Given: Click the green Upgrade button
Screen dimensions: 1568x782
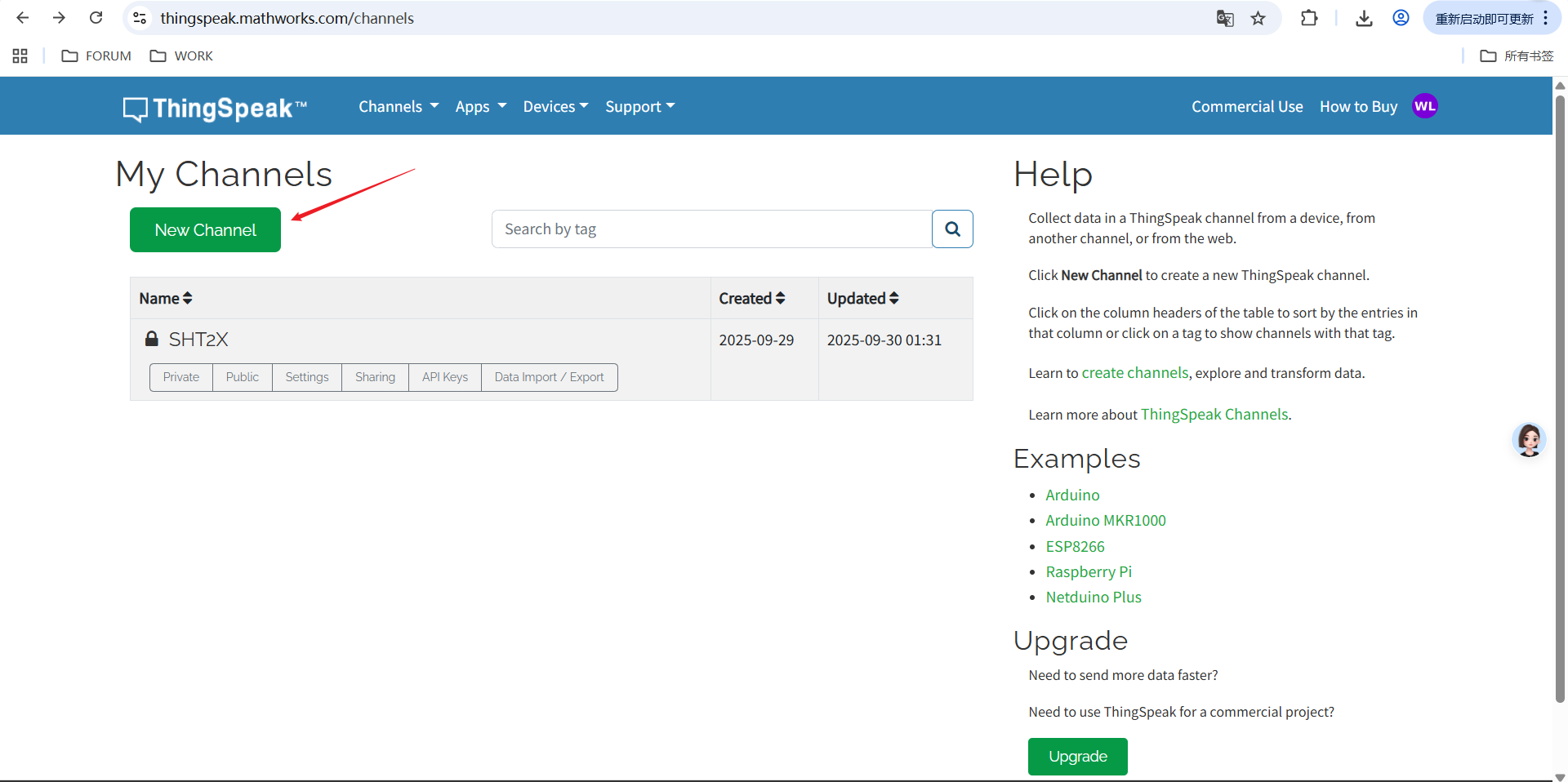Looking at the screenshot, I should tap(1078, 757).
